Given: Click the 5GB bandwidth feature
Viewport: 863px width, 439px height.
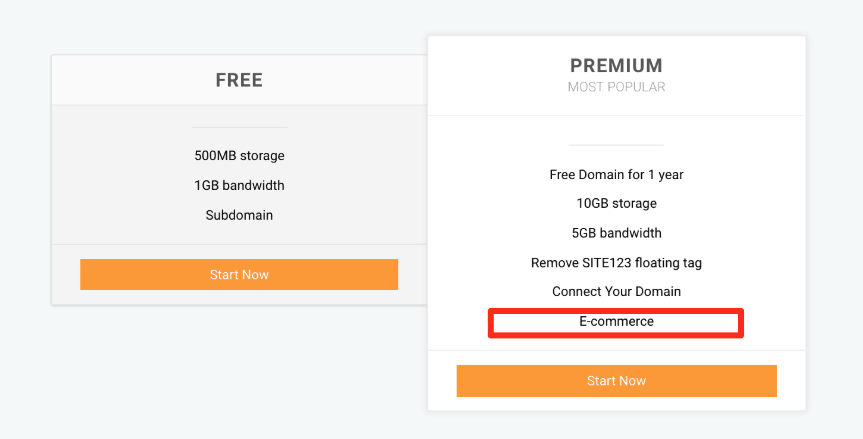Looking at the screenshot, I should [616, 233].
